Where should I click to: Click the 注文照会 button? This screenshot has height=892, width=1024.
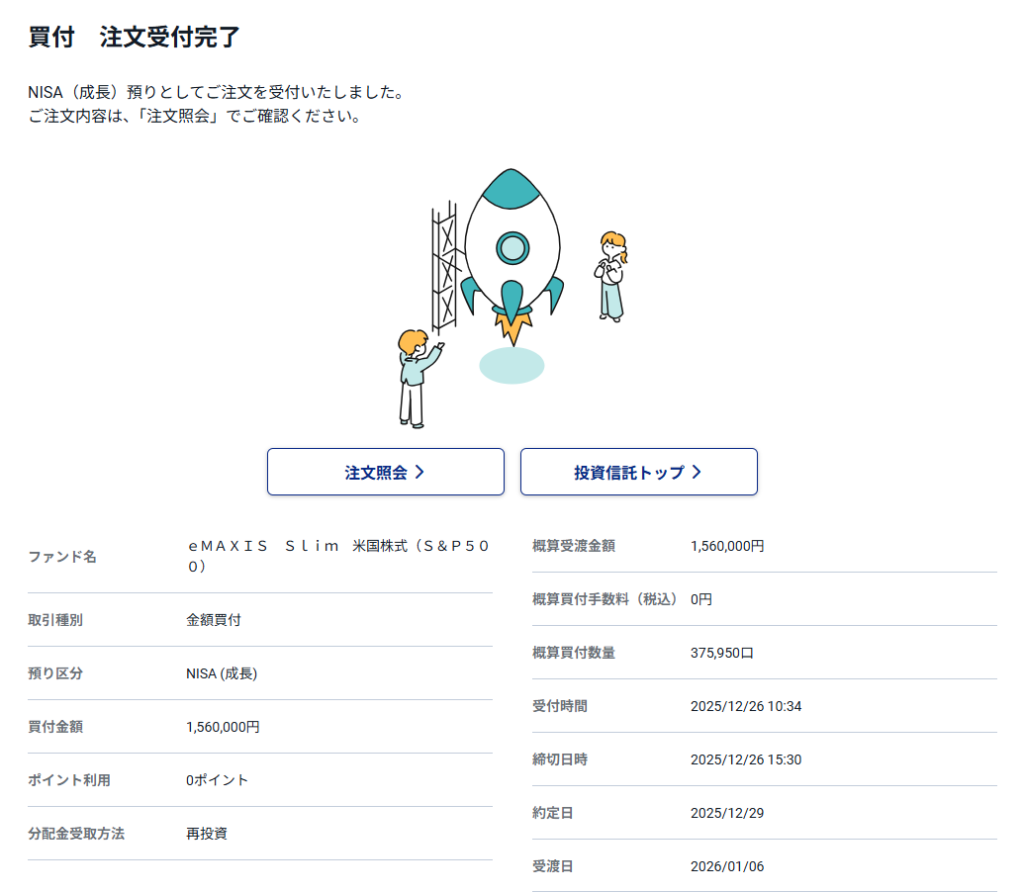click(x=385, y=472)
